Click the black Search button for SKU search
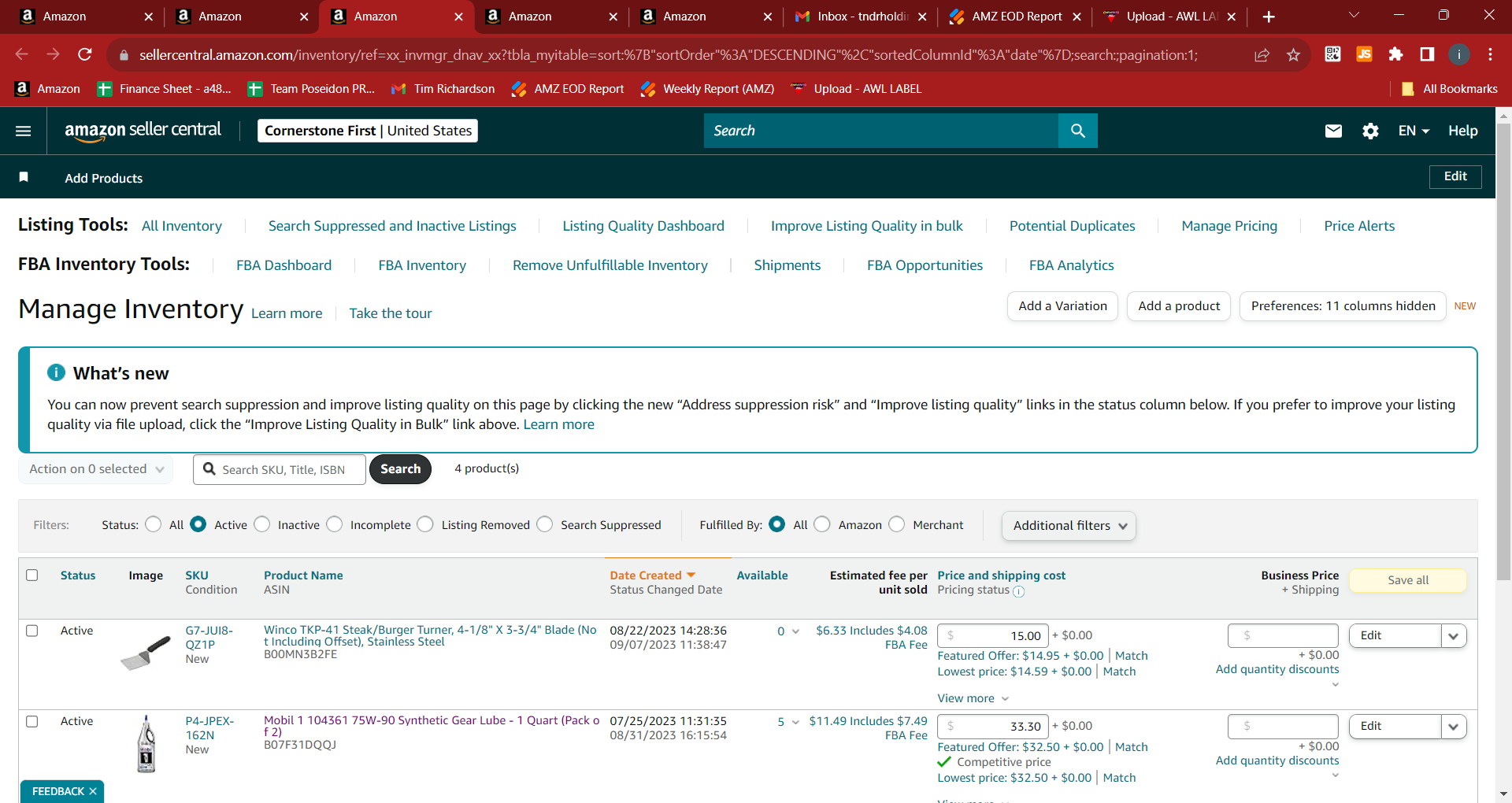This screenshot has width=1512, height=803. 400,469
